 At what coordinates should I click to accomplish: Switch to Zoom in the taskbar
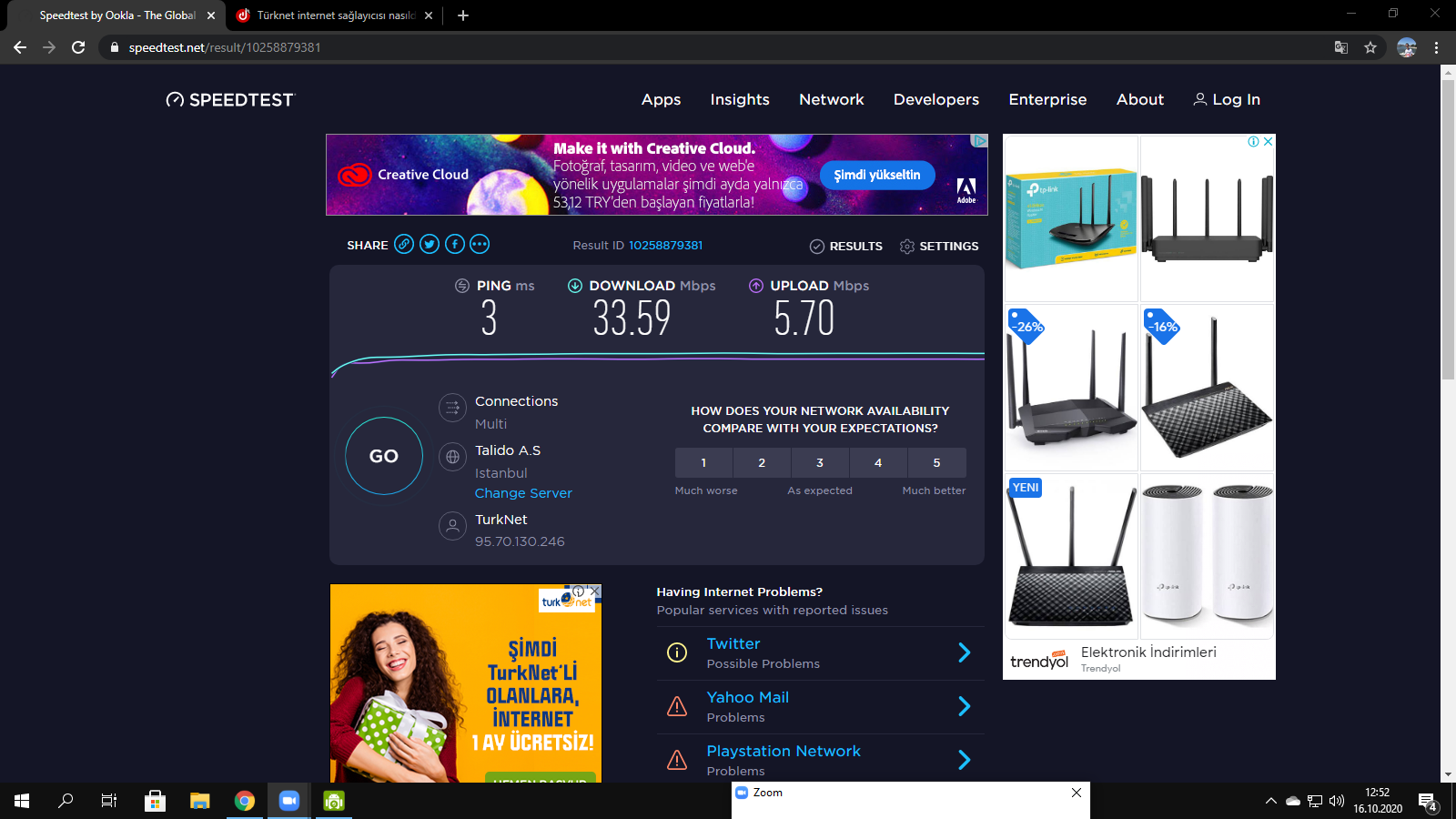(x=289, y=801)
